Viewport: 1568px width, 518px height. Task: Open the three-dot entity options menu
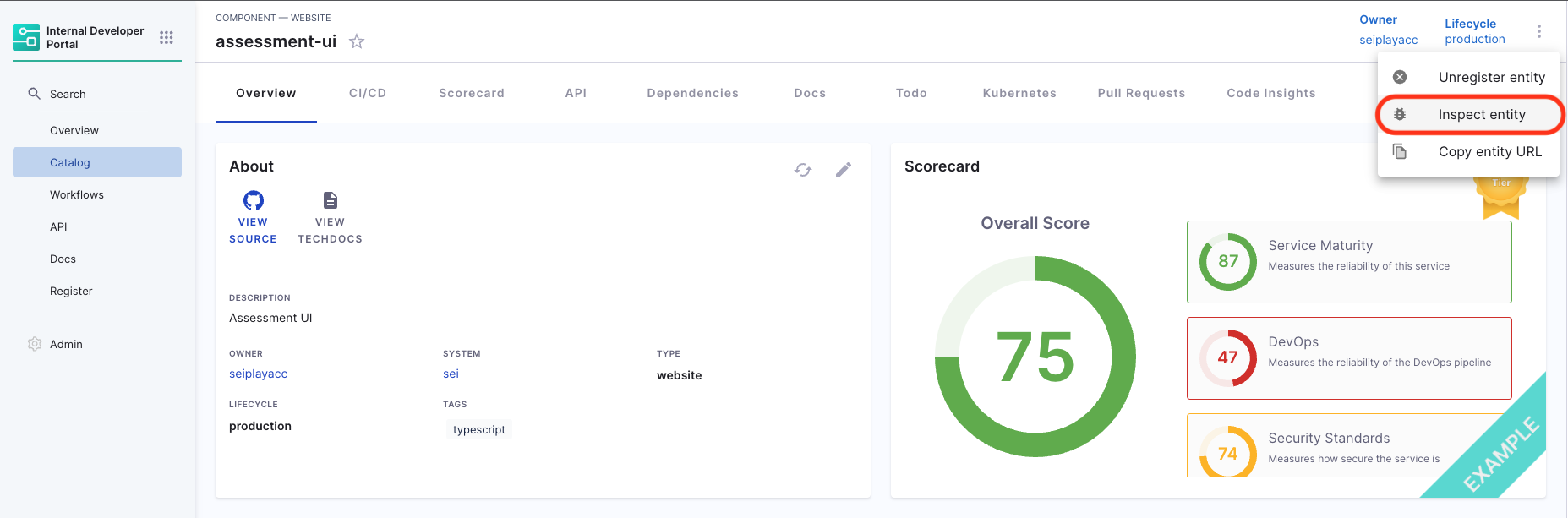[1538, 31]
